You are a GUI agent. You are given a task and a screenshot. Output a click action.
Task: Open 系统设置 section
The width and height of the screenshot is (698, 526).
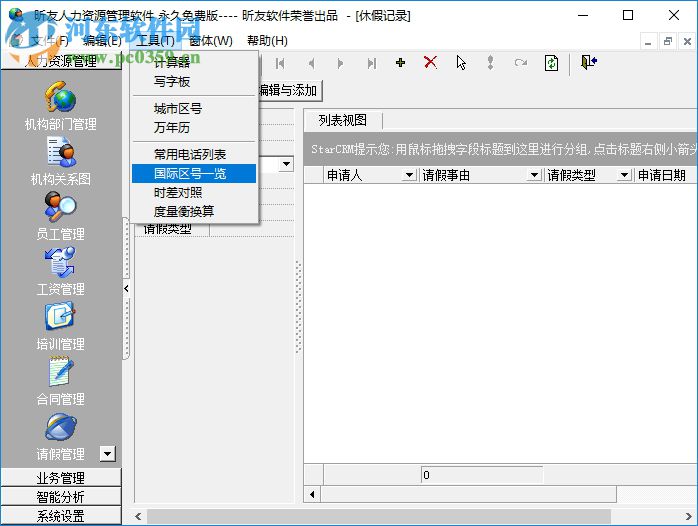61,516
